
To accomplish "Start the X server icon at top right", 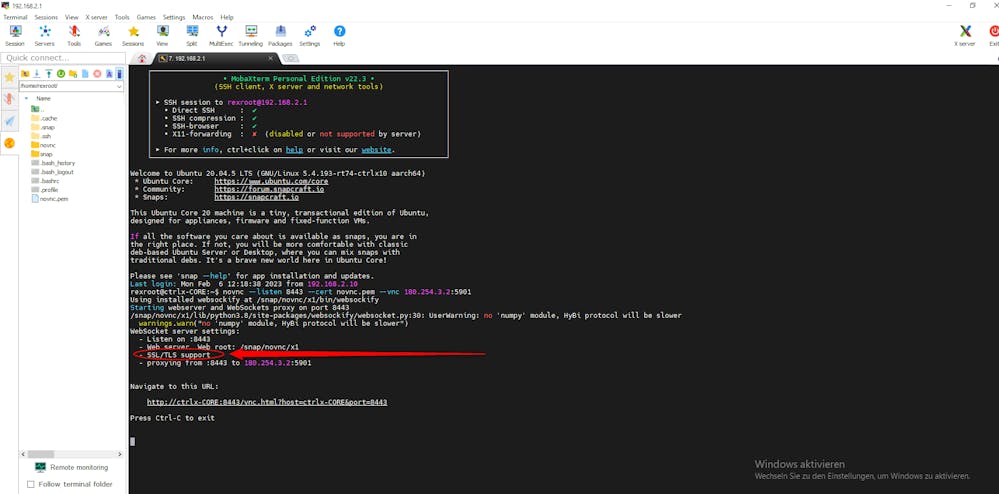I will (x=965, y=36).
